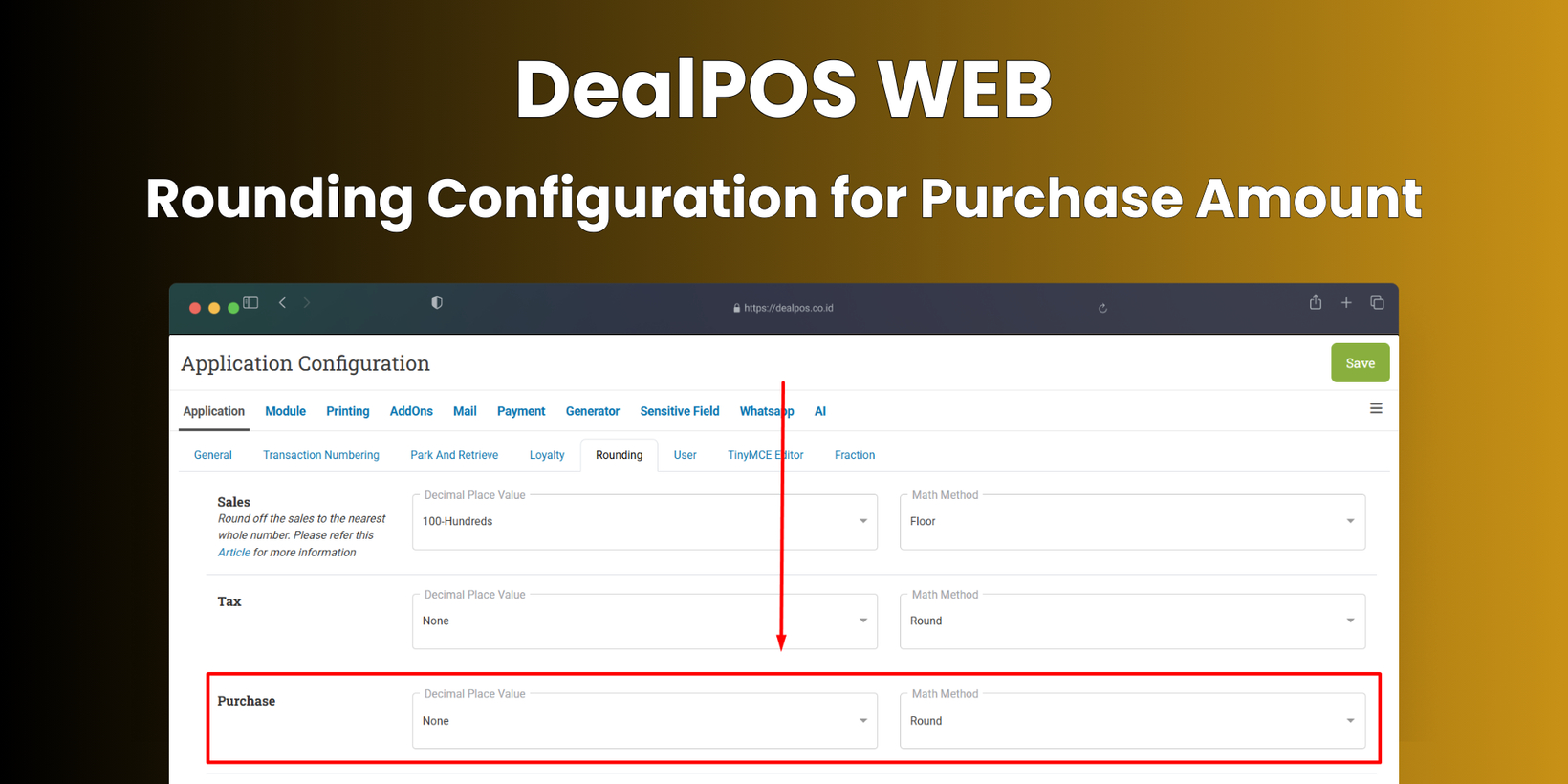Screen dimensions: 1568x784
Task: Close the browser window with the red button
Action: (x=195, y=308)
